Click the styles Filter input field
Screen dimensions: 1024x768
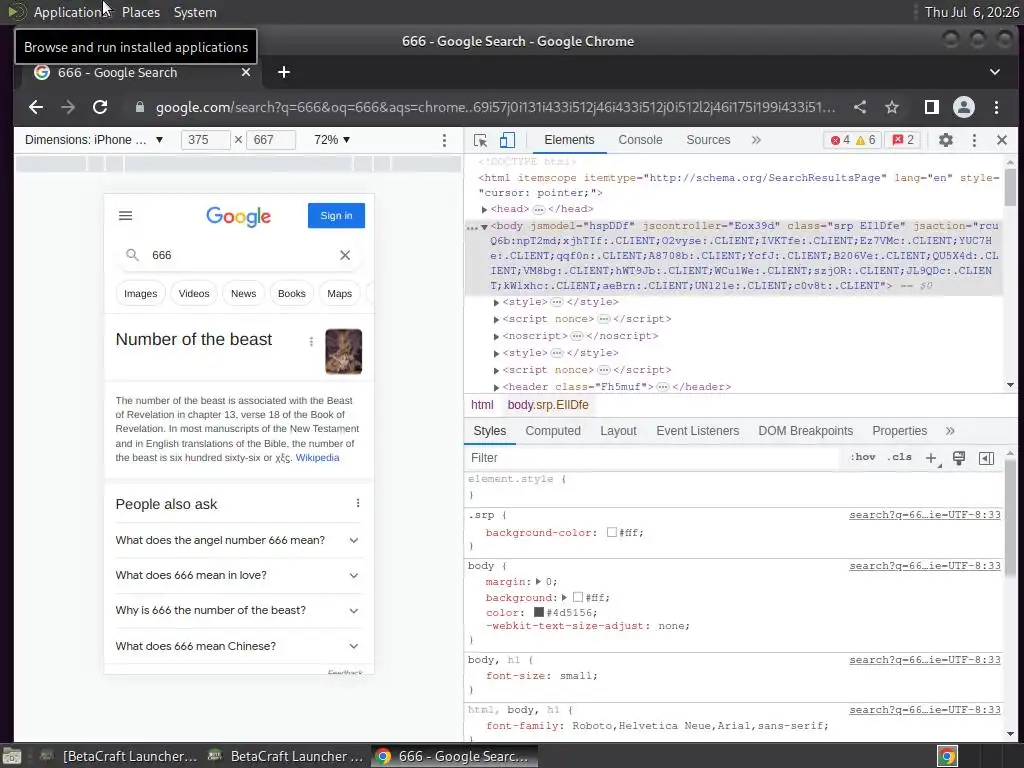click(x=653, y=458)
